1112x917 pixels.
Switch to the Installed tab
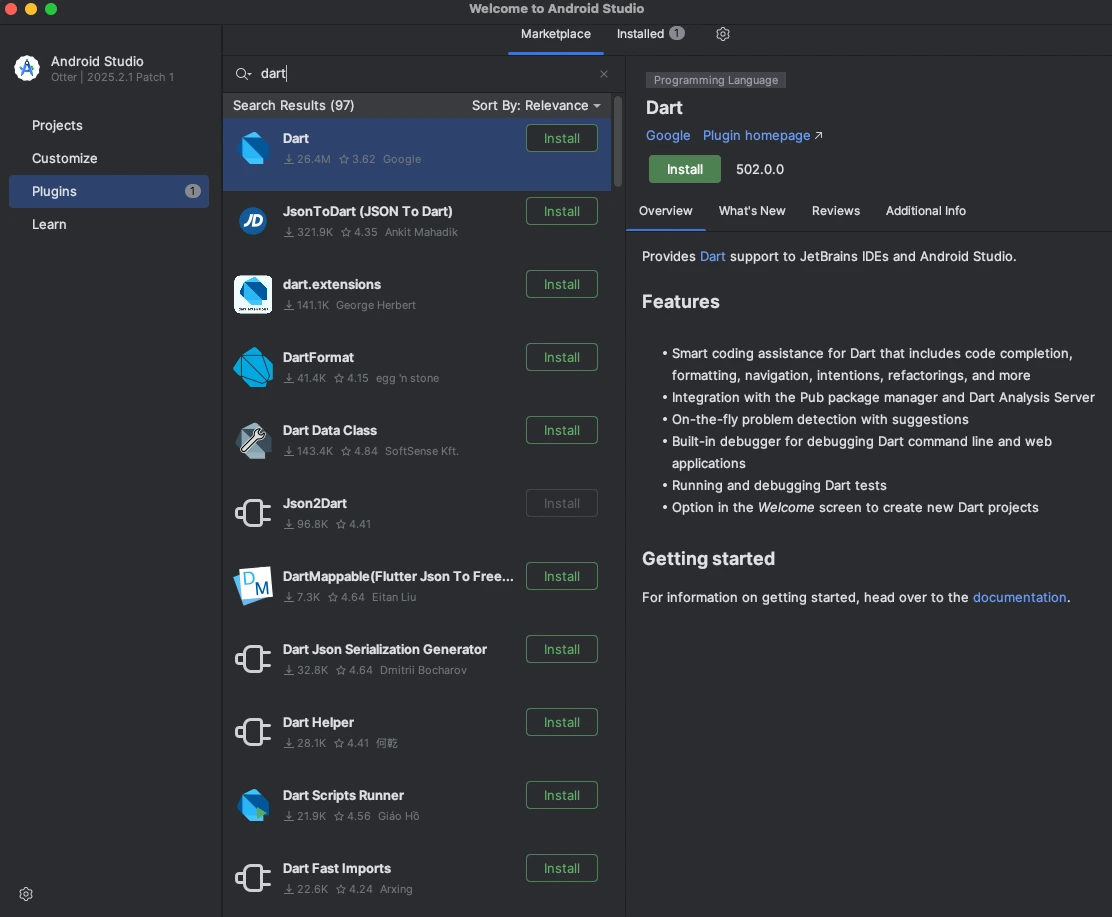[641, 33]
